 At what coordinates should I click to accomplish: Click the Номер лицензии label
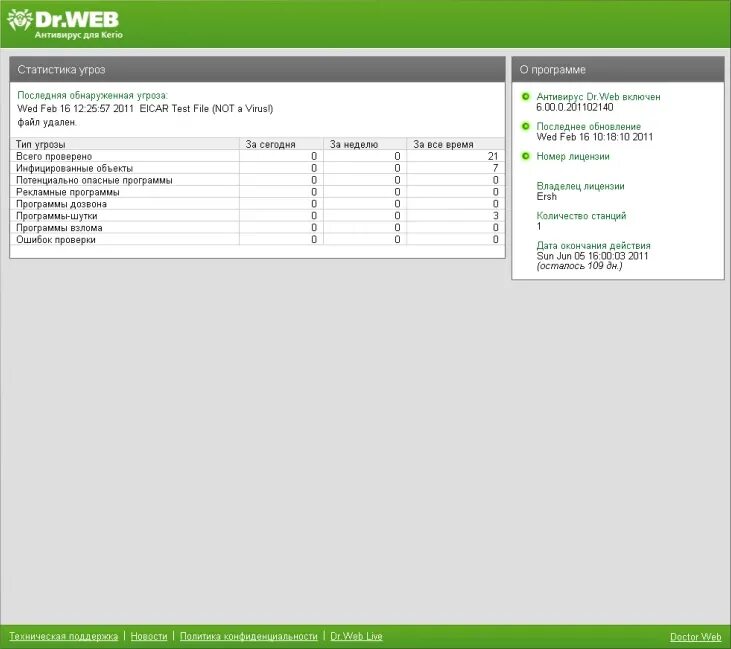click(x=572, y=156)
